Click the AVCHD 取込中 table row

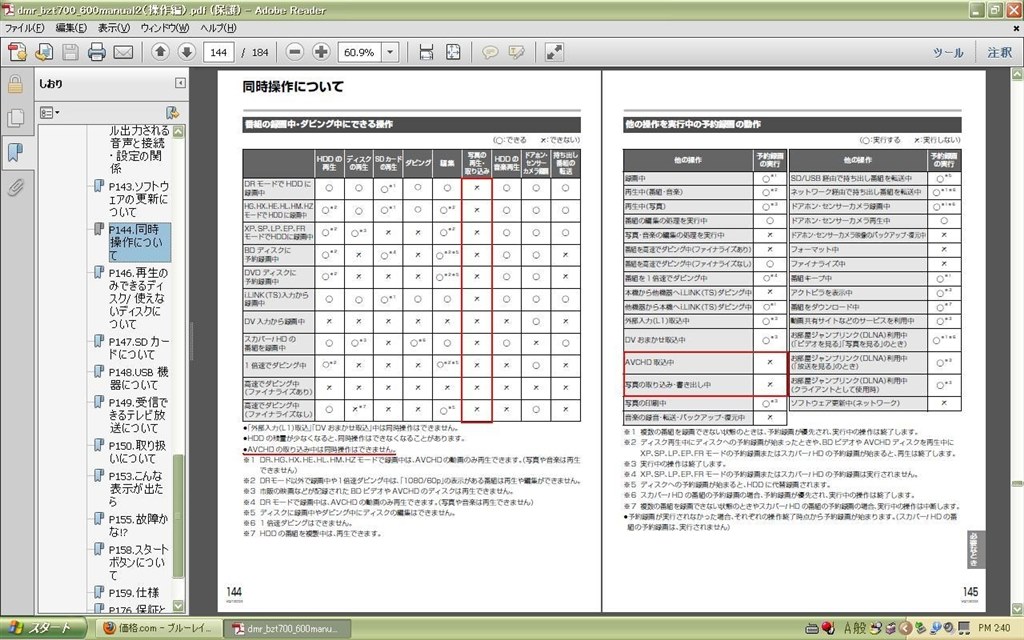(704, 362)
